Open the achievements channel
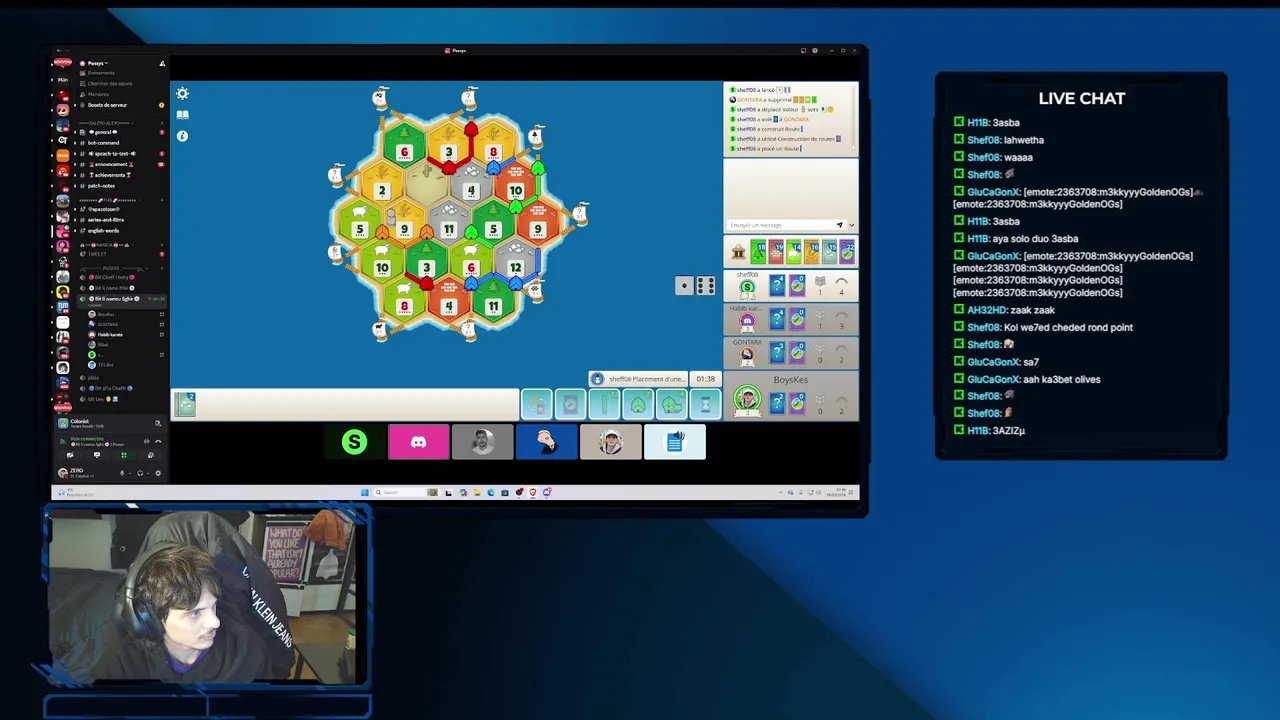1280x720 pixels. (110, 175)
